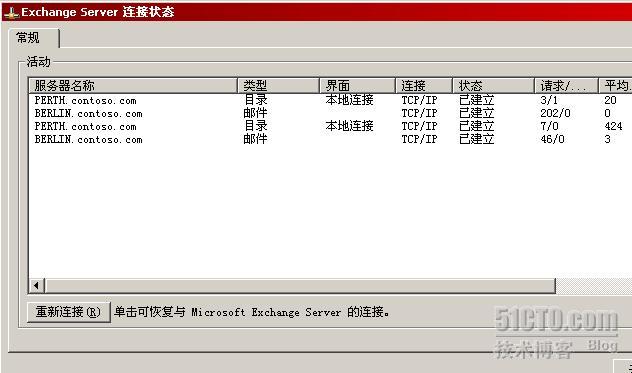Click 邮件 type cell in the 202/0 row
This screenshot has height=373, width=632.
[x=256, y=113]
